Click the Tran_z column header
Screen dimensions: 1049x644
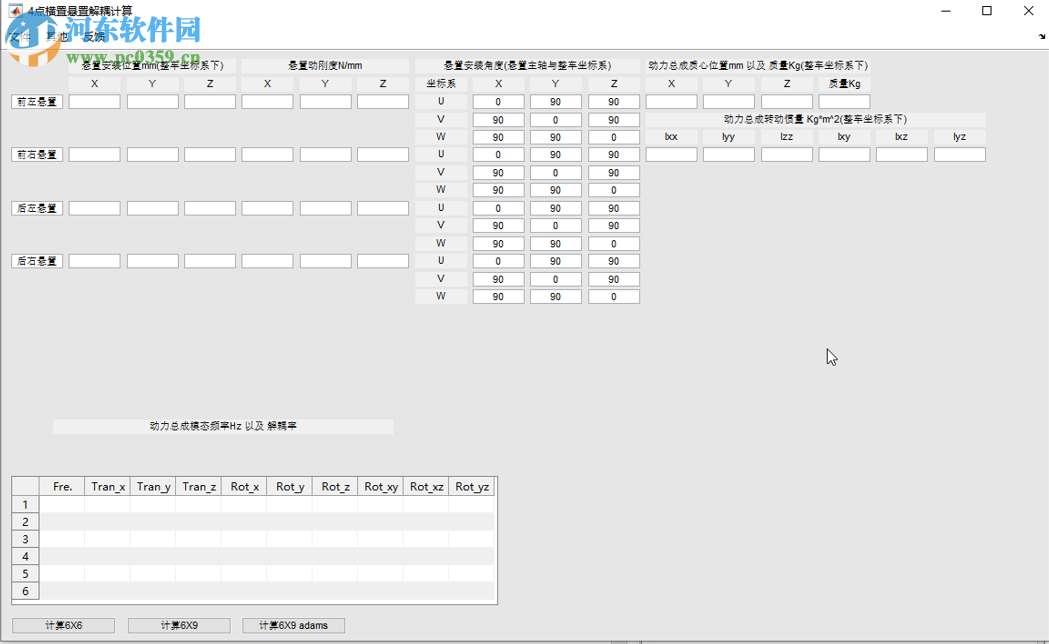tap(199, 487)
